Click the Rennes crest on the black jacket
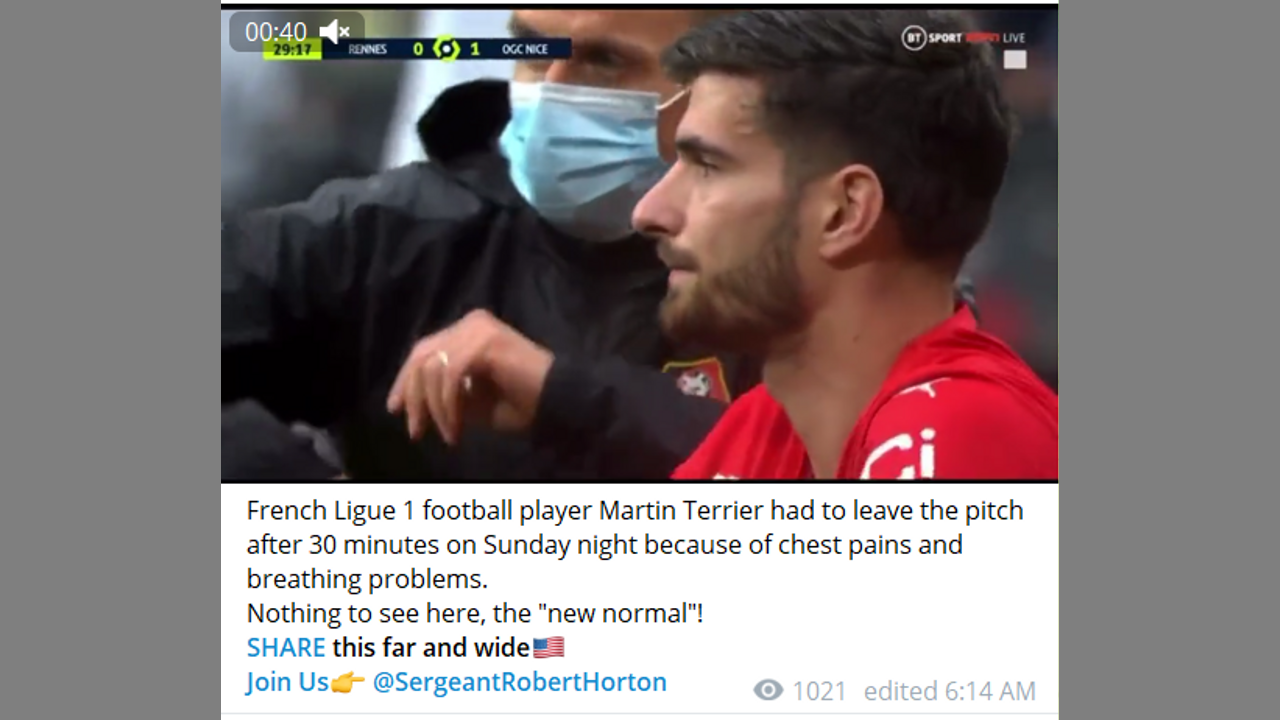This screenshot has width=1280, height=720. 696,380
